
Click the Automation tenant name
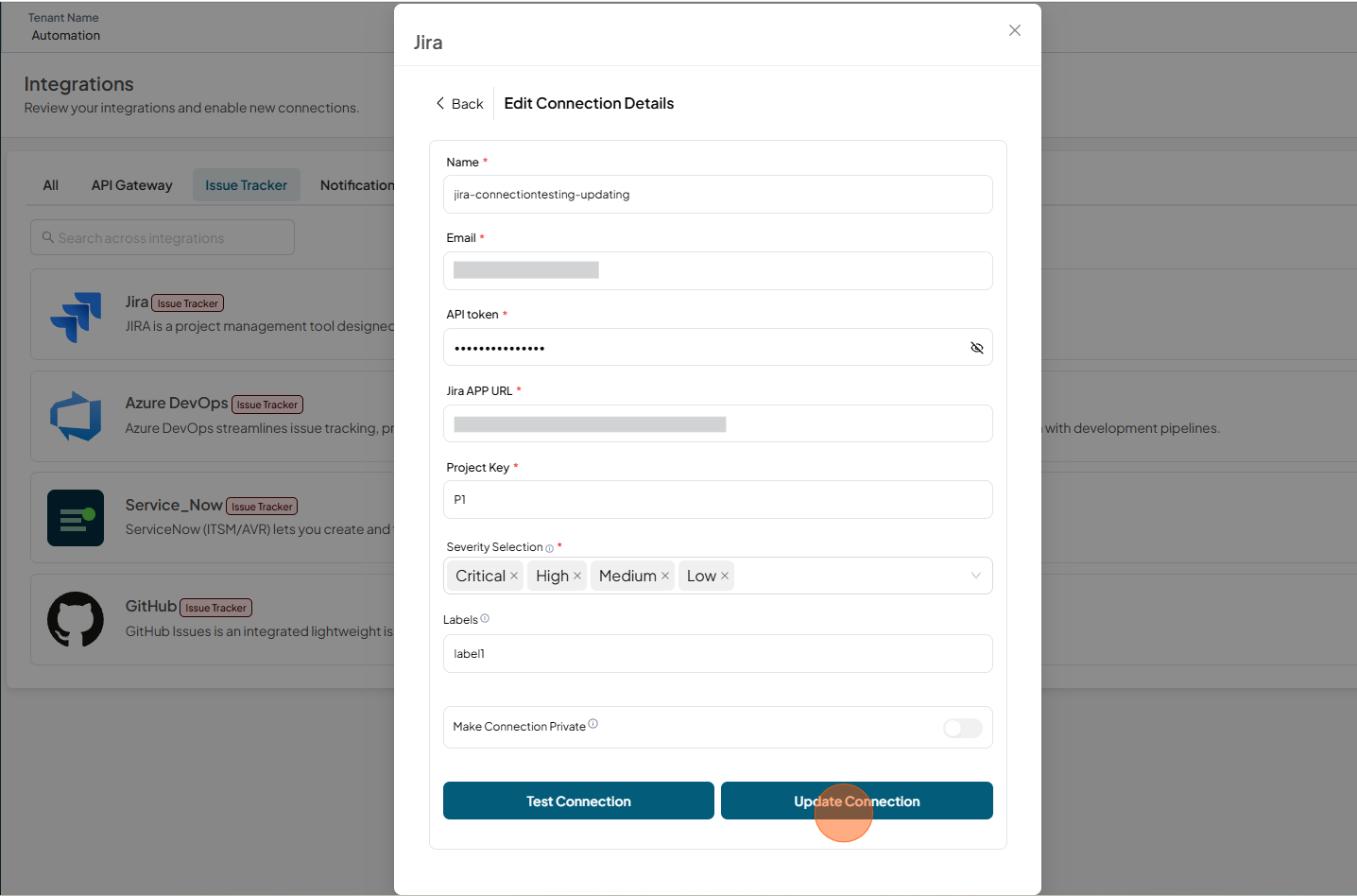(66, 35)
